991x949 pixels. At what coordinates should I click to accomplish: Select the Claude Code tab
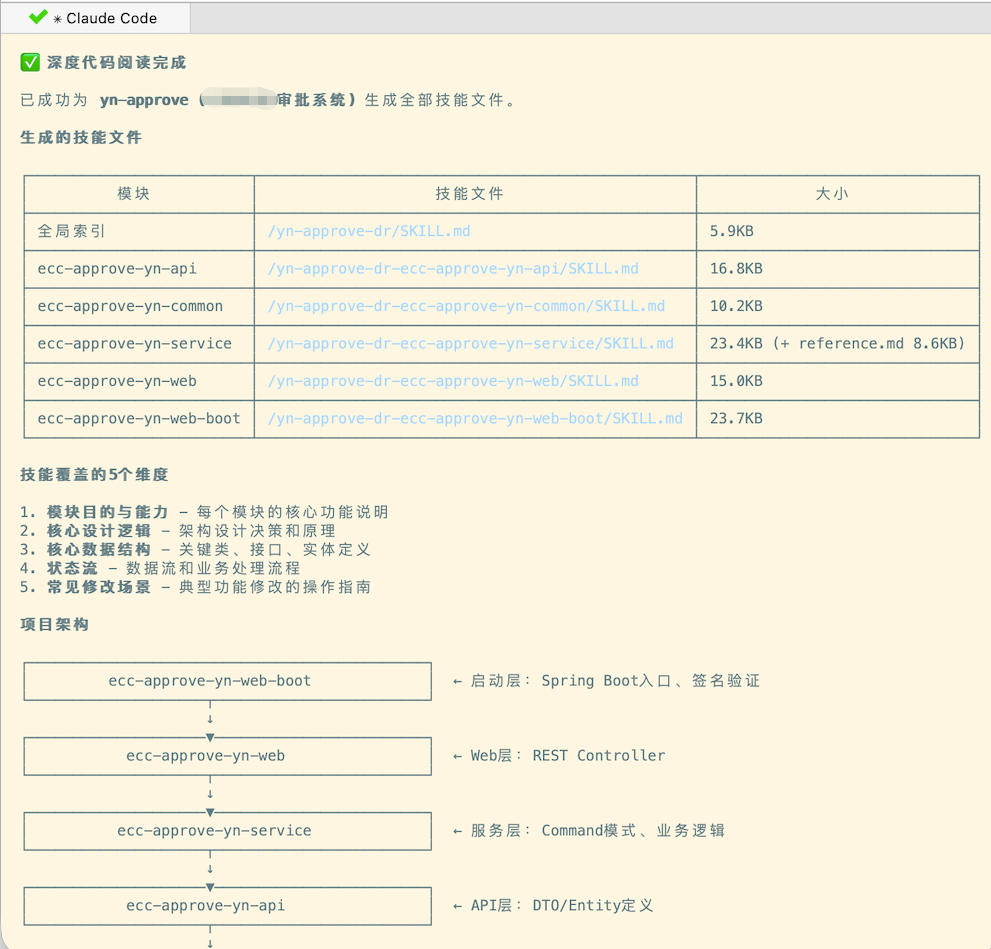coord(95,18)
